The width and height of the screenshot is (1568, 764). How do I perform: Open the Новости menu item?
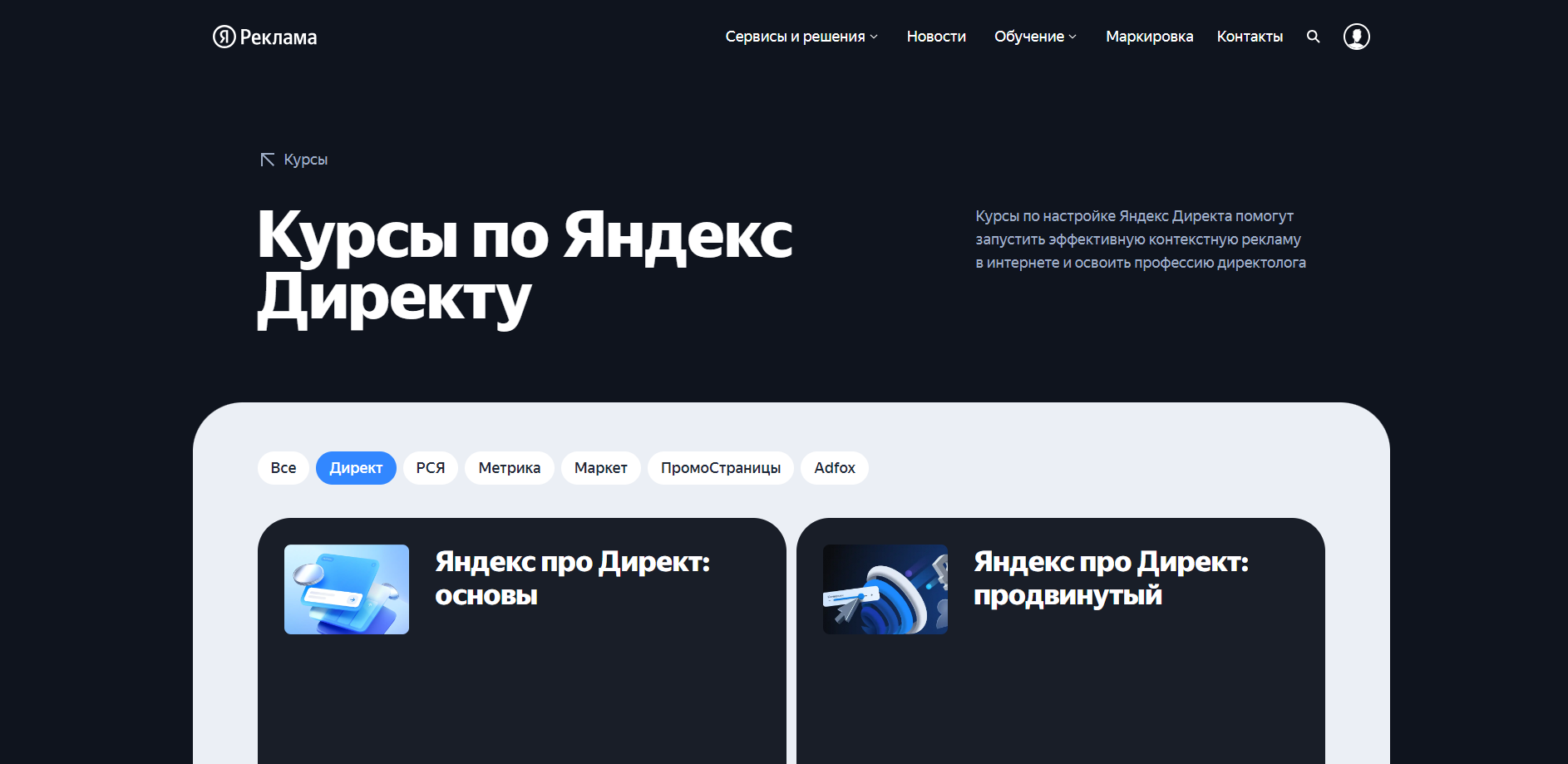(x=936, y=37)
